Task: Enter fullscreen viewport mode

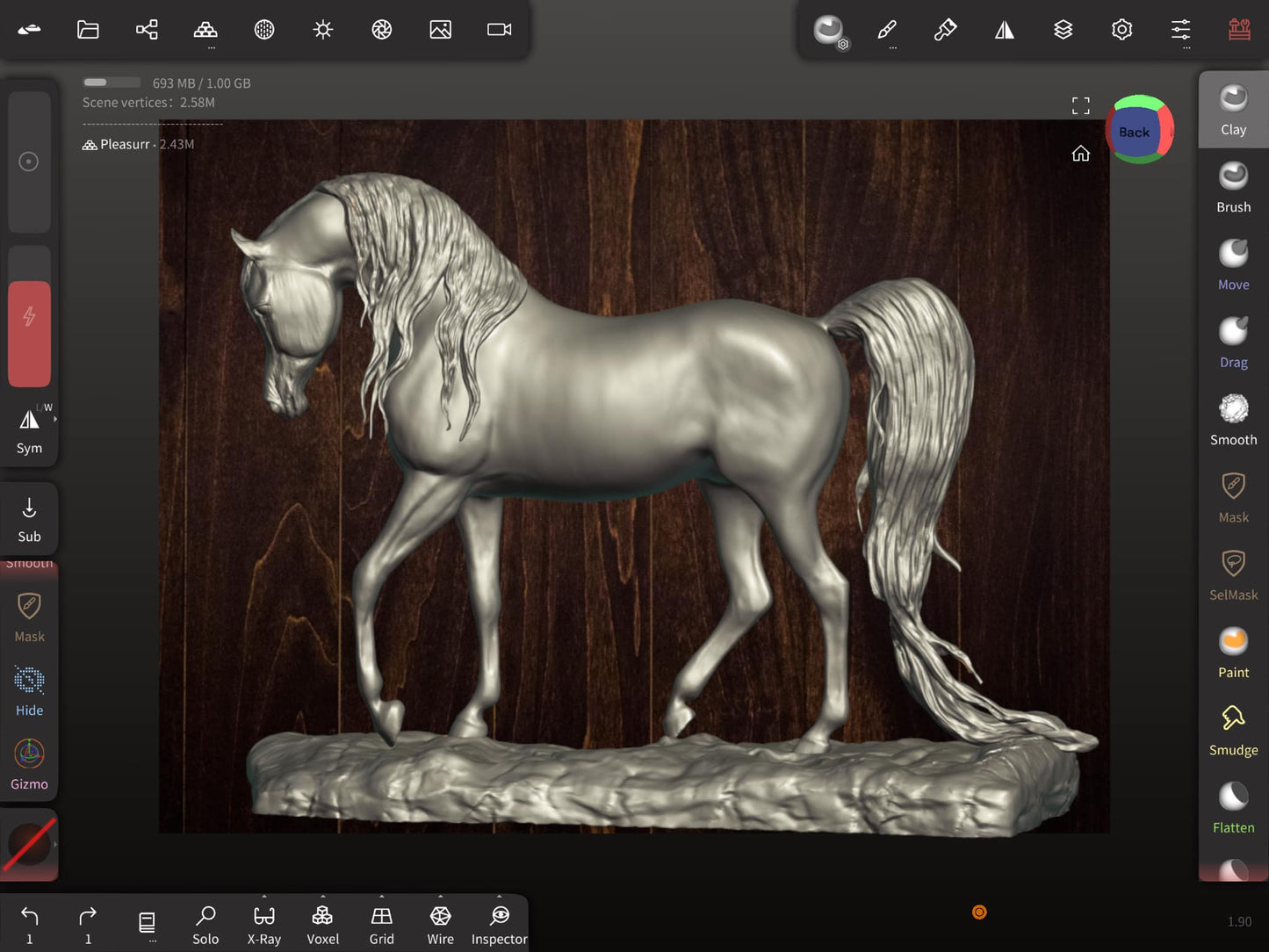Action: (1081, 106)
